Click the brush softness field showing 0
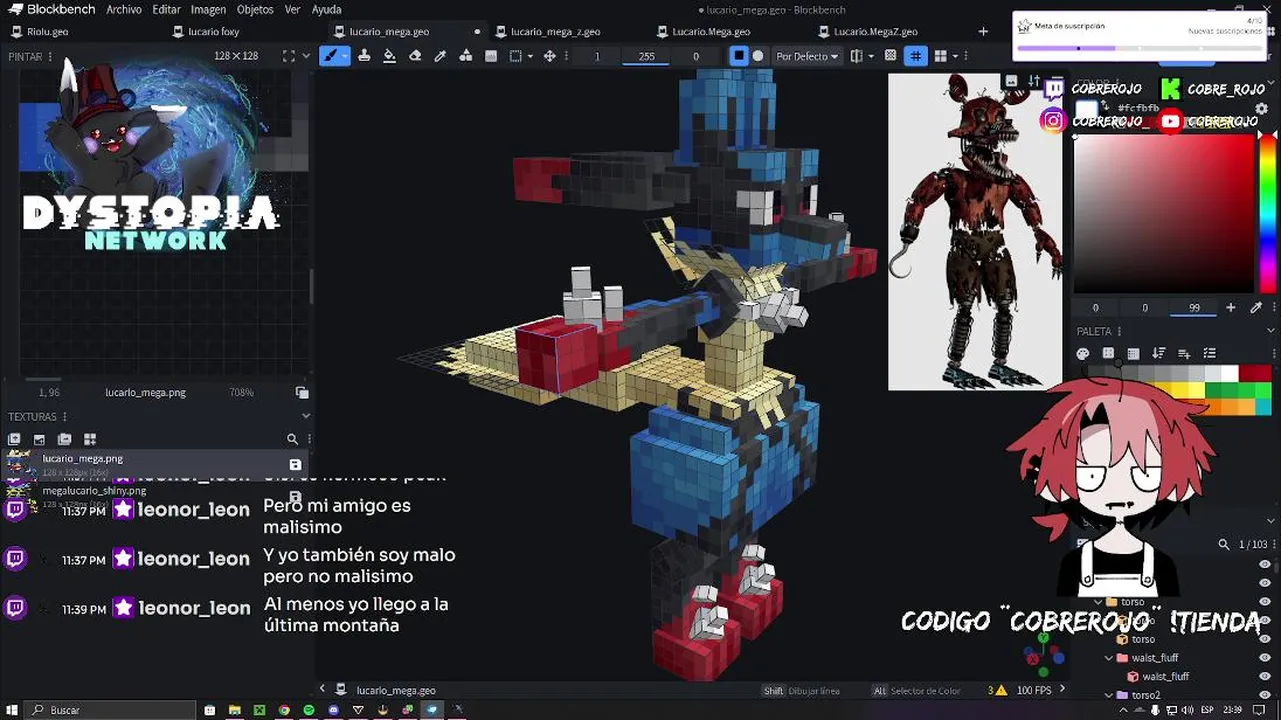The height and width of the screenshot is (720, 1281). coord(696,56)
